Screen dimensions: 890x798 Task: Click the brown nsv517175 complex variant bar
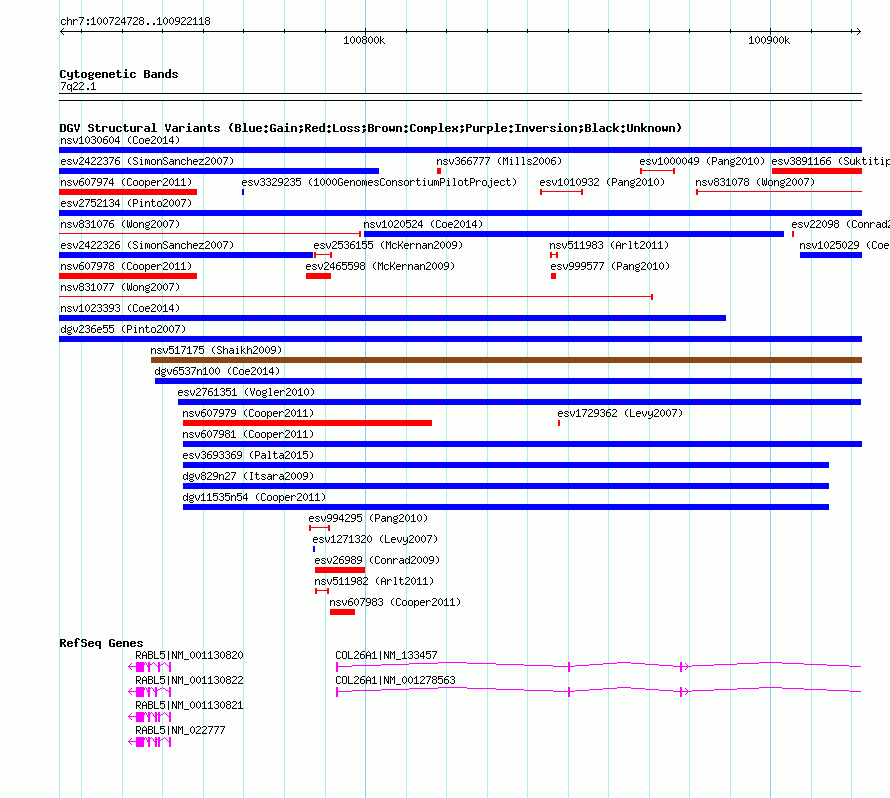tap(506, 360)
